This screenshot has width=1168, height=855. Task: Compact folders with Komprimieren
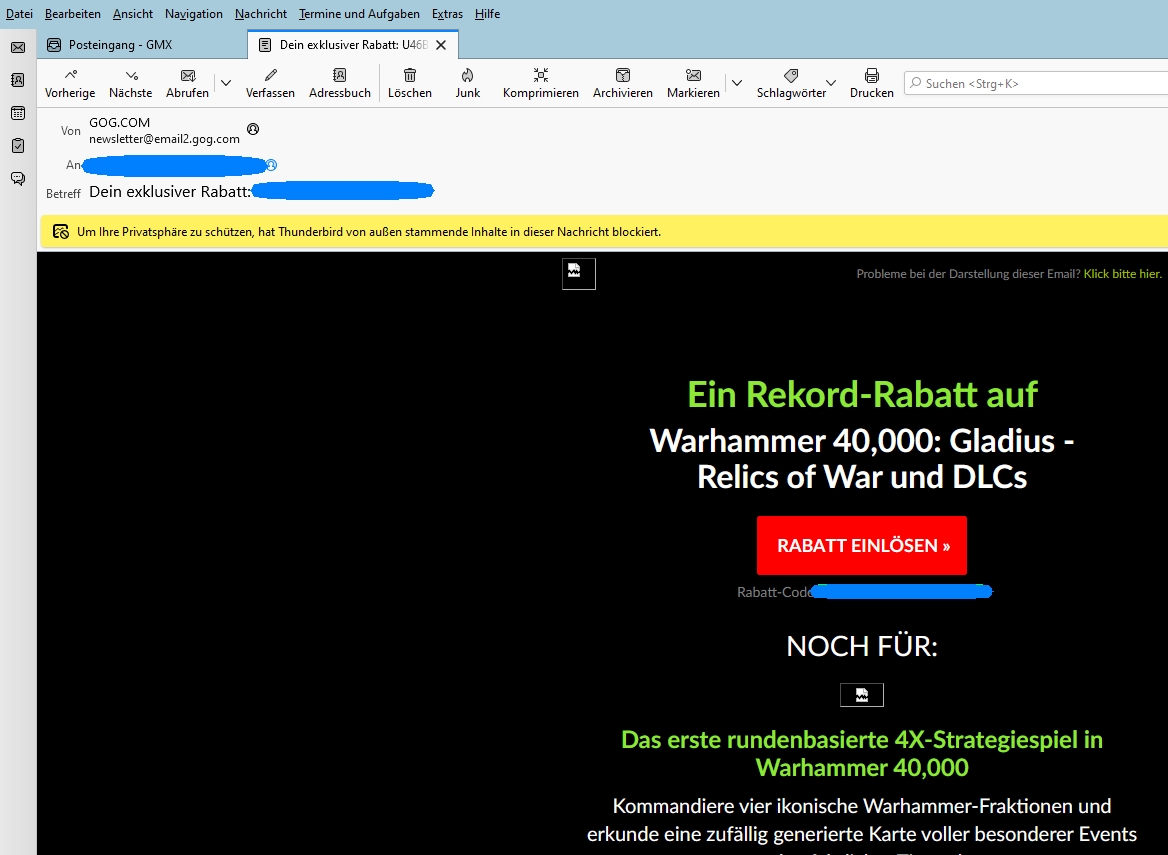click(541, 83)
